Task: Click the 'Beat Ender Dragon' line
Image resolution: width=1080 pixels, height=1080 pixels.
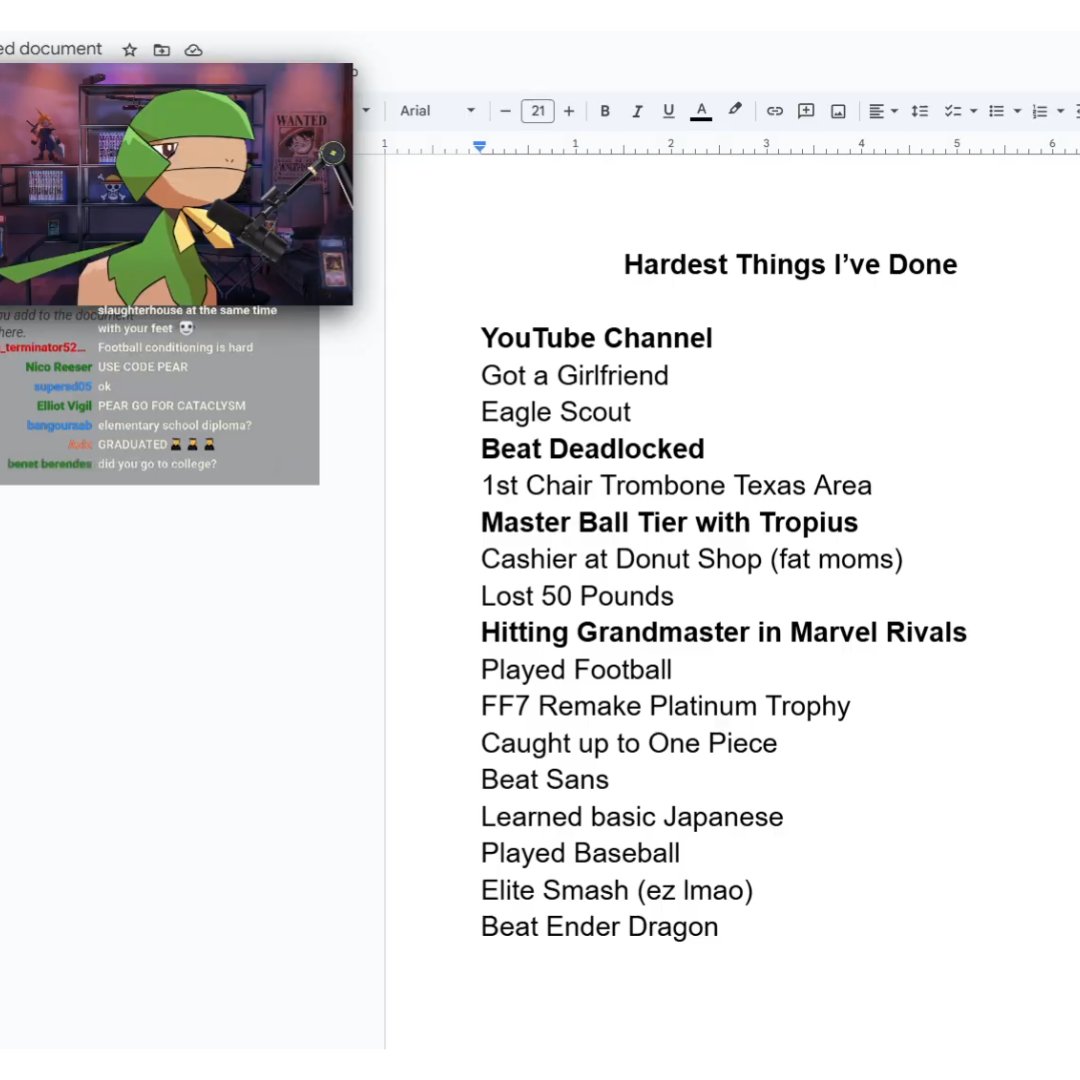Action: [x=599, y=927]
